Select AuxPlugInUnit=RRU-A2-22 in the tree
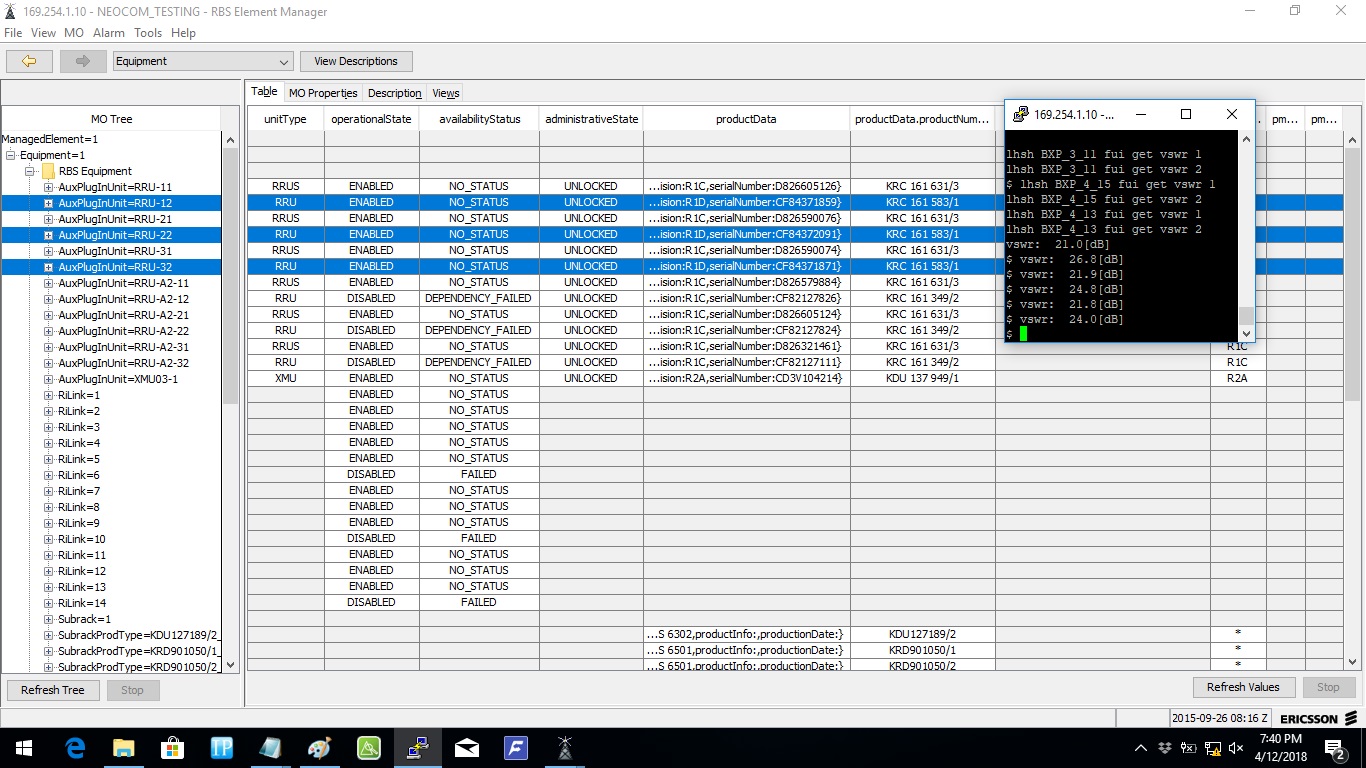This screenshot has height=768, width=1366. pos(123,331)
